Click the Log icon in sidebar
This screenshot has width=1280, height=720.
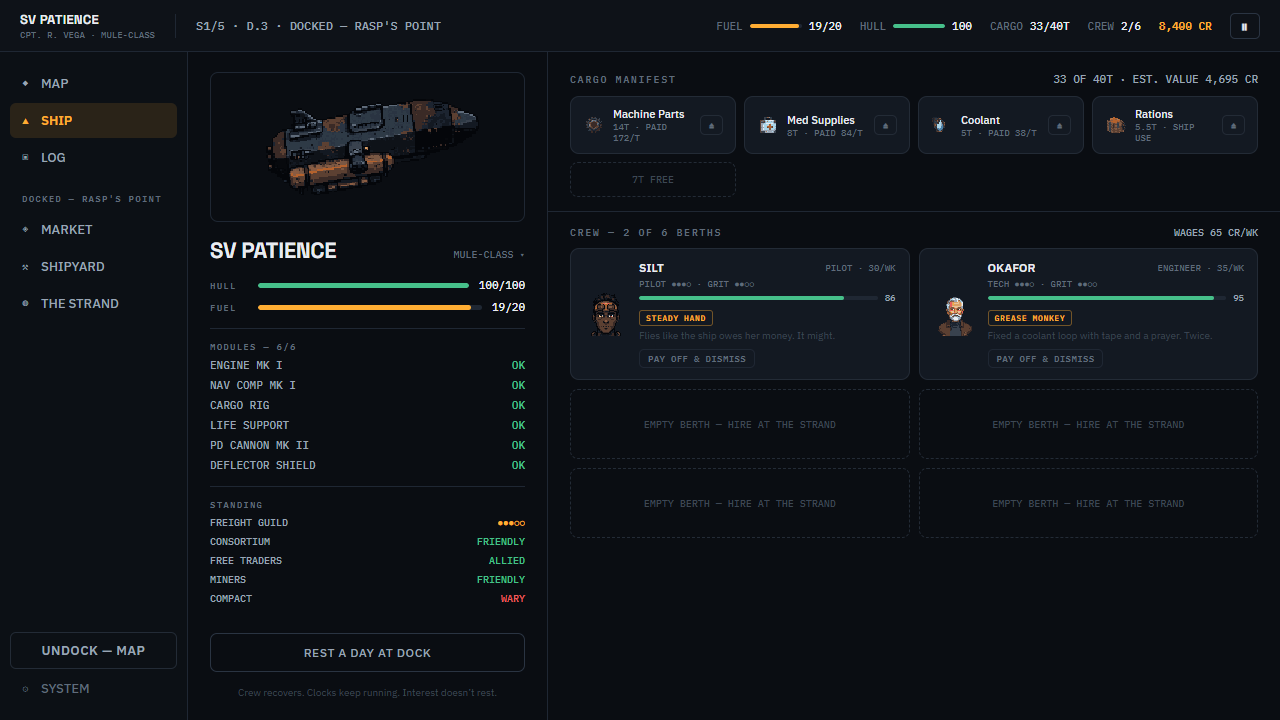[x=25, y=158]
